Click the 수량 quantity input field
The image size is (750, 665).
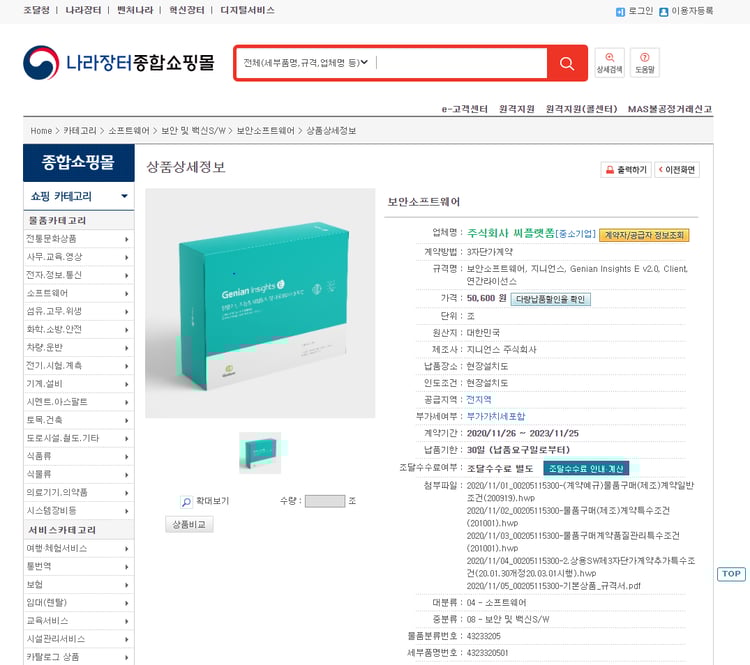pyautogui.click(x=325, y=501)
